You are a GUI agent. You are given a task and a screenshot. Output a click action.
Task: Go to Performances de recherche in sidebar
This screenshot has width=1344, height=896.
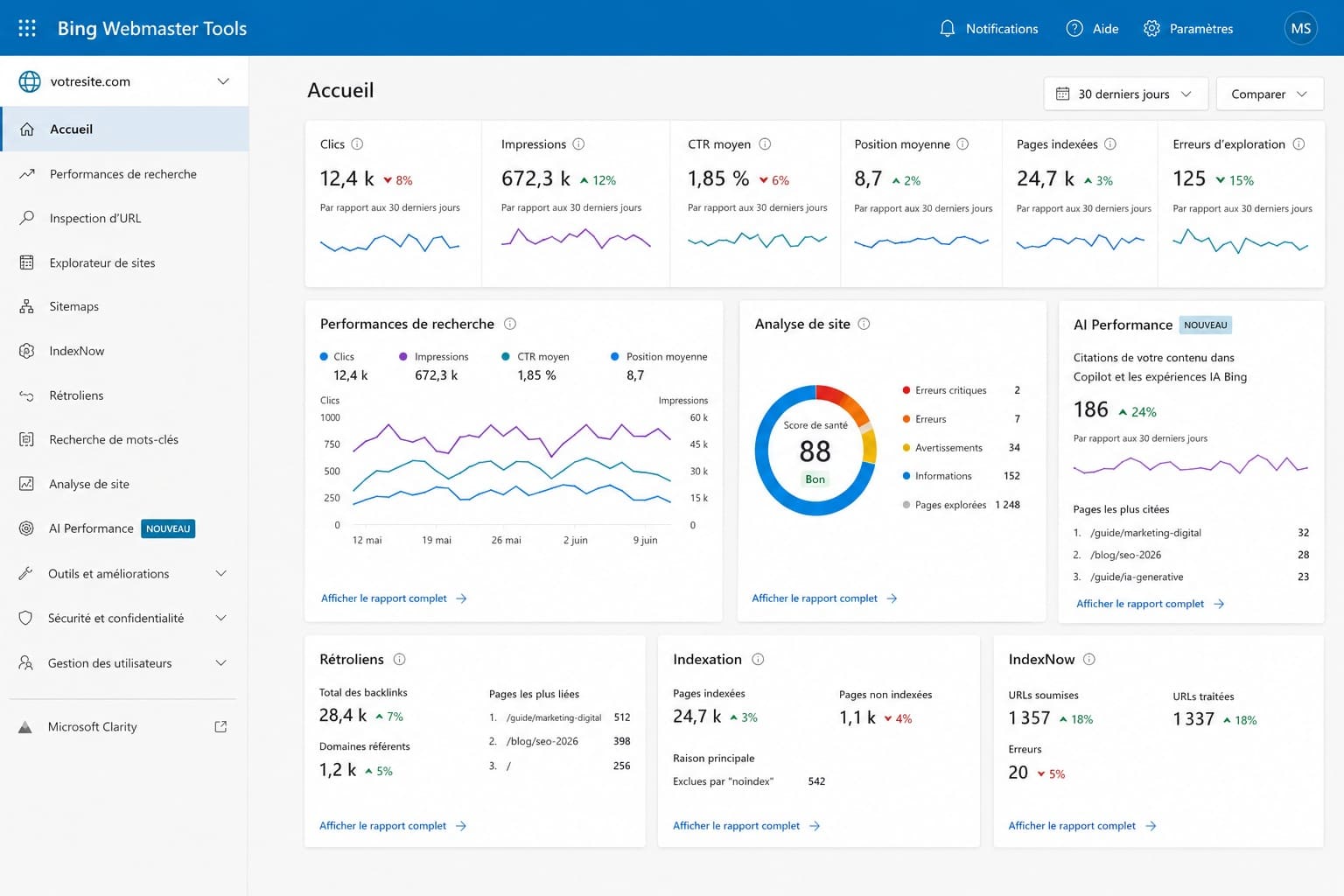point(124,174)
